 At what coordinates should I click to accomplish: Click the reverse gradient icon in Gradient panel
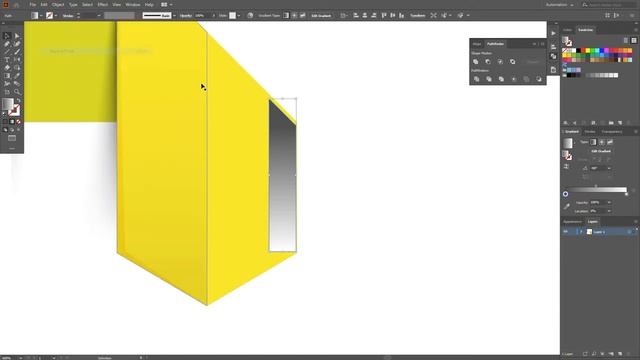(x=566, y=167)
